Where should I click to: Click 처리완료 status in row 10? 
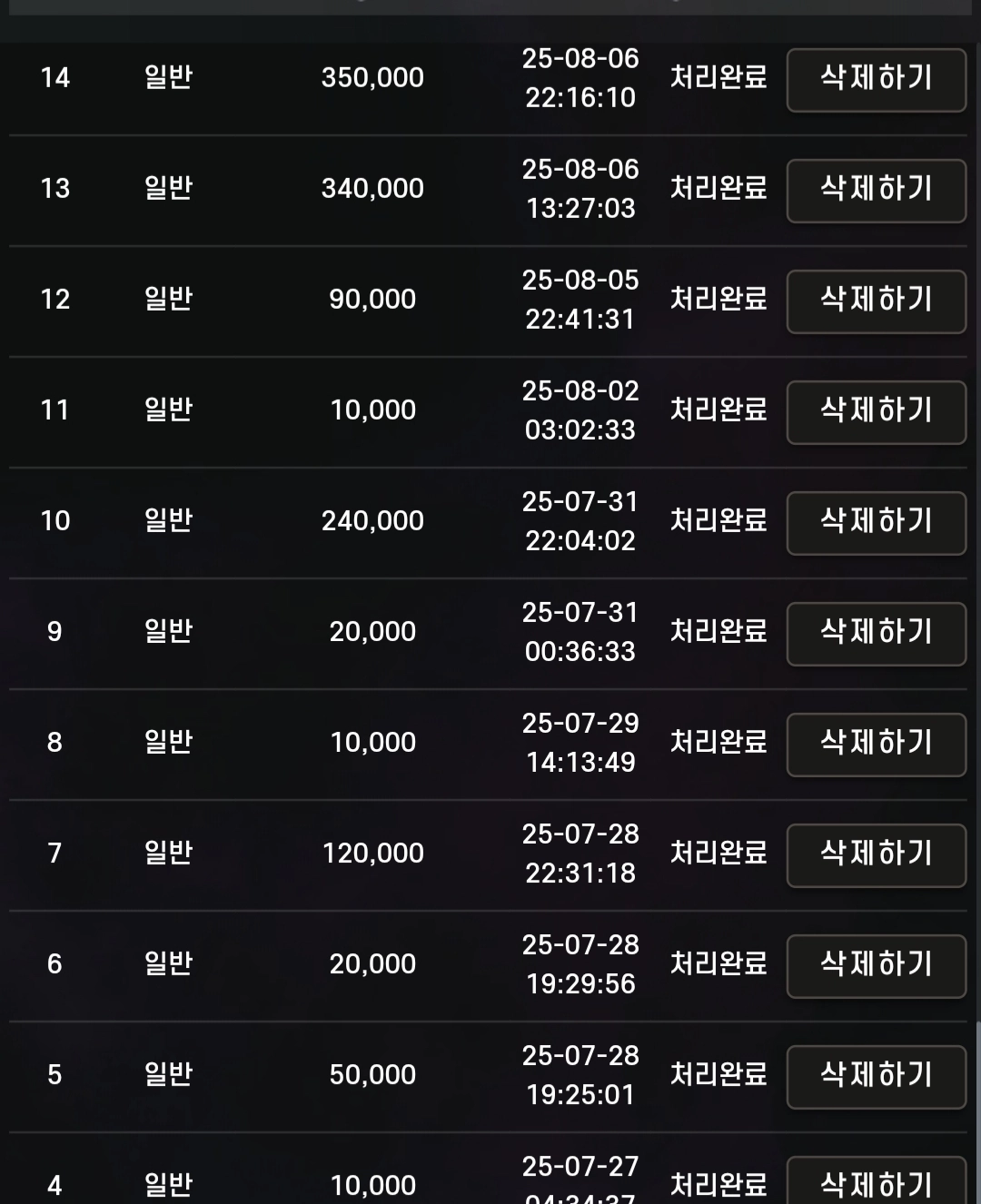click(x=718, y=521)
